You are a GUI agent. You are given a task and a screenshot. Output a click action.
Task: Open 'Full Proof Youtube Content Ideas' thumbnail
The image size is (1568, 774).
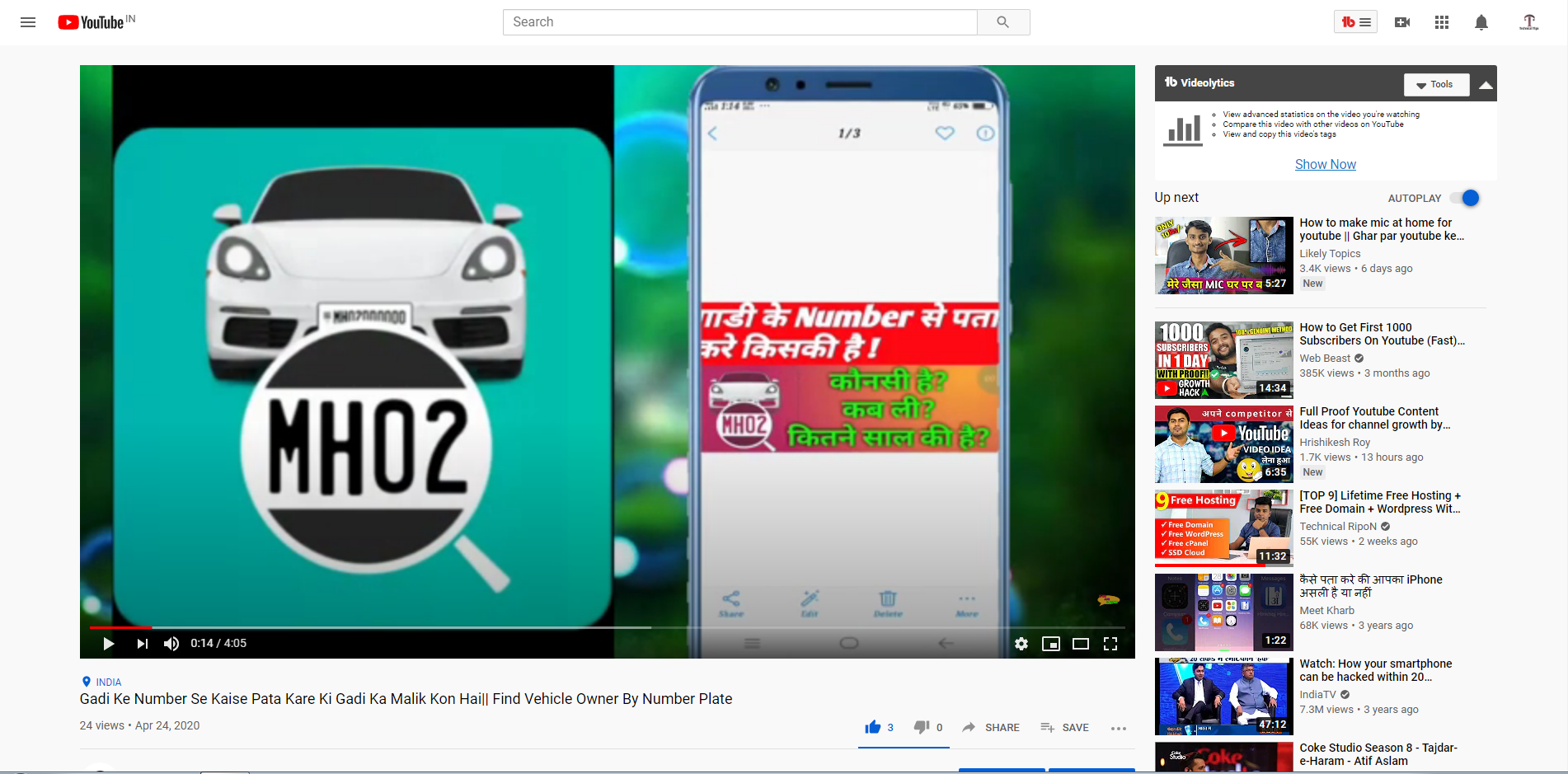[x=1223, y=444]
